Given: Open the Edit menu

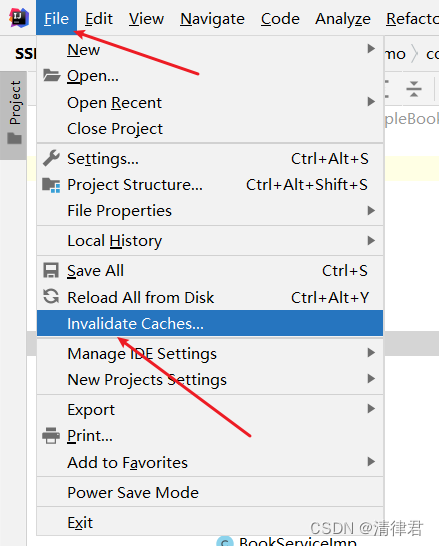Looking at the screenshot, I should click(x=99, y=18).
